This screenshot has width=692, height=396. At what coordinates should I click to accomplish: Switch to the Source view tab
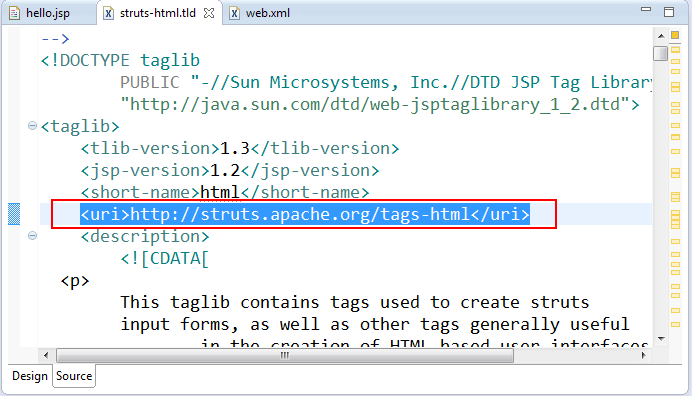pyautogui.click(x=74, y=376)
